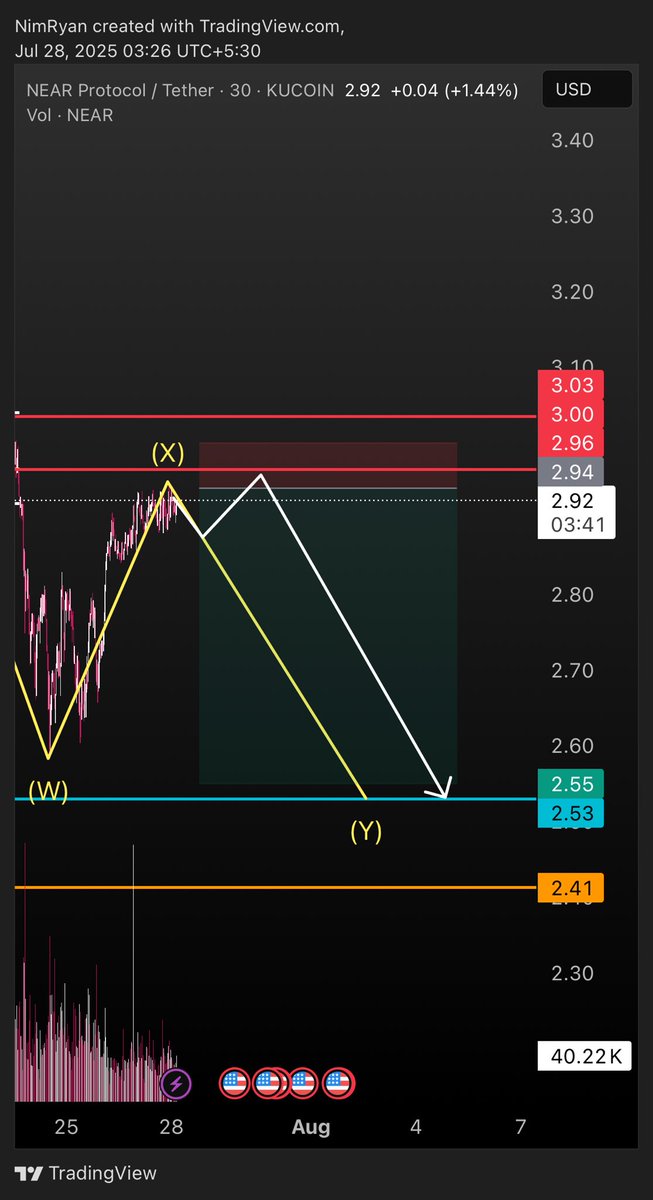
Task: Click the 7 date label on the time axis
Action: click(520, 1127)
